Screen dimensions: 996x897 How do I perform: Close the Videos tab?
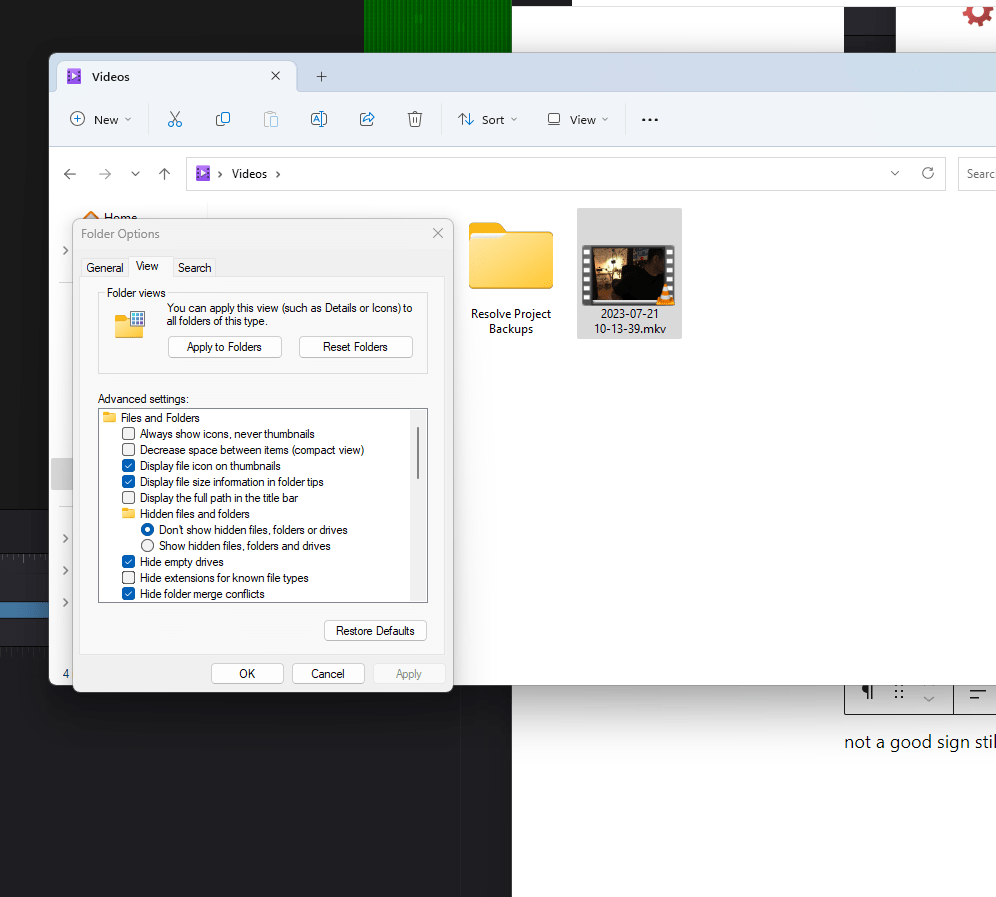[x=276, y=76]
